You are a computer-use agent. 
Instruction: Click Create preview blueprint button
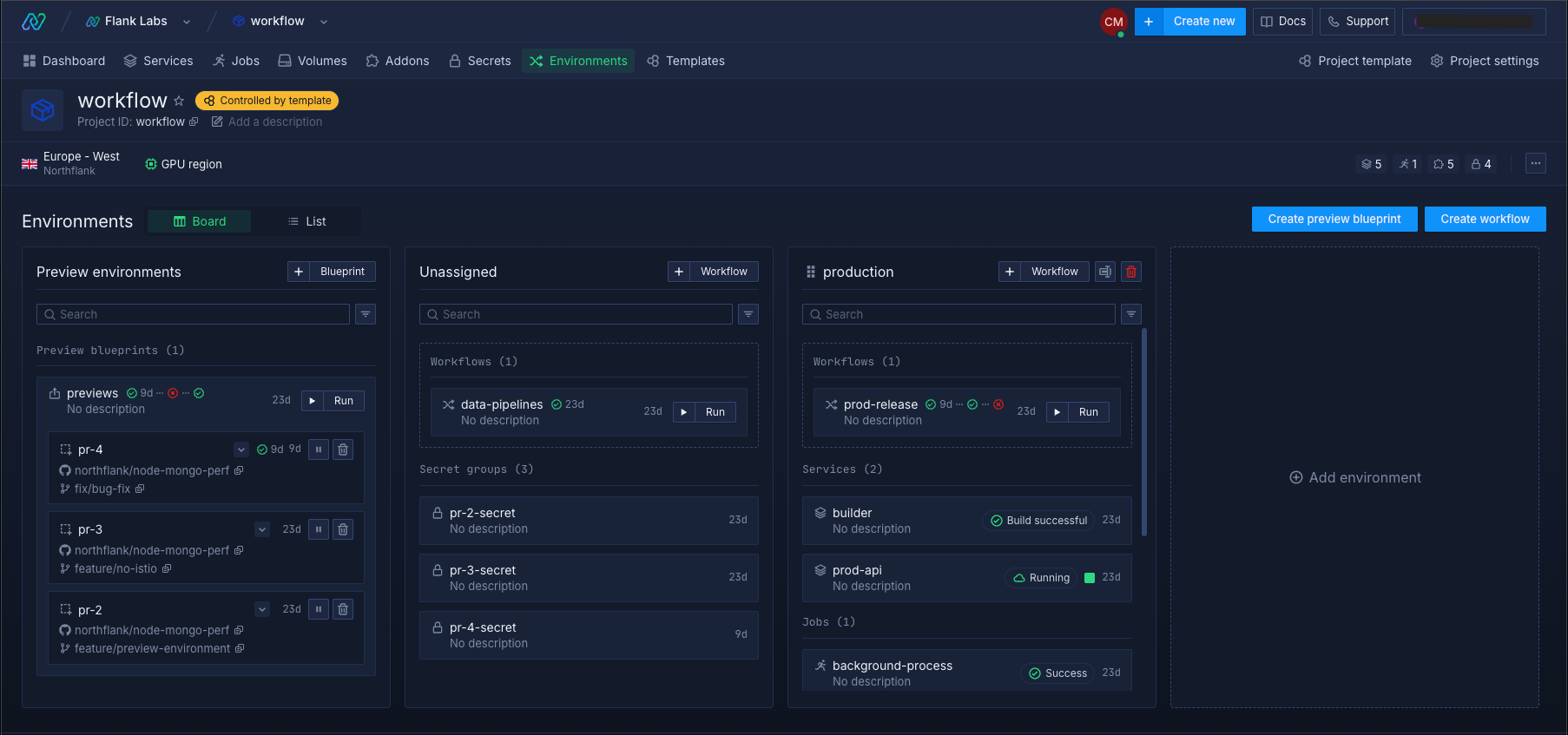tap(1334, 219)
